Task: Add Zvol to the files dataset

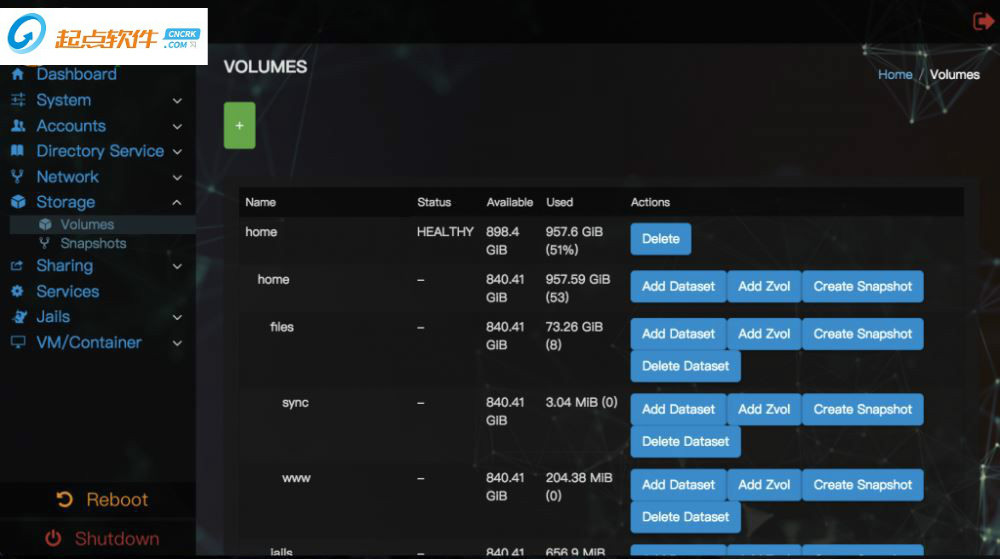Action: point(764,334)
